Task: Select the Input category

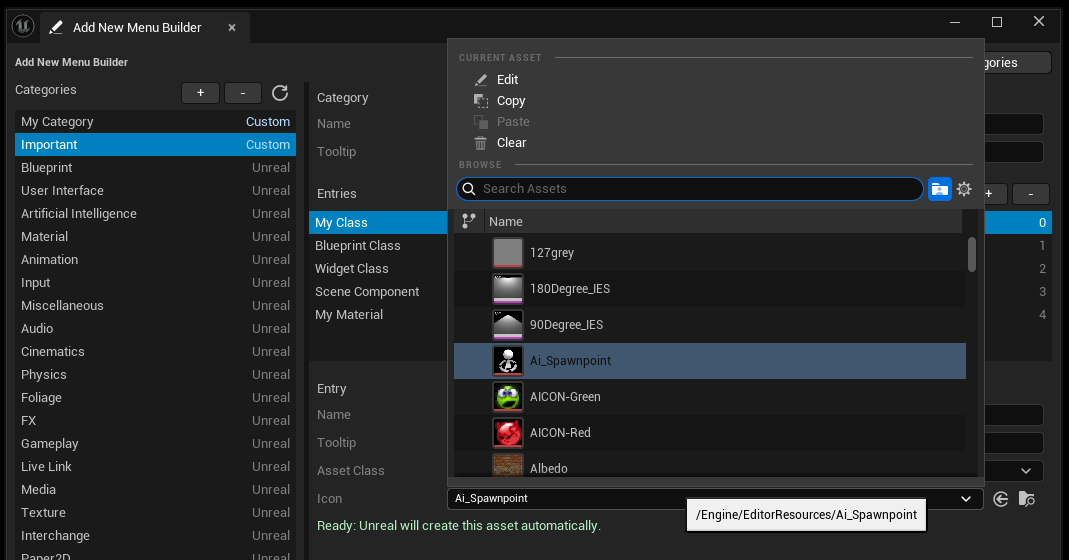Action: coord(155,283)
